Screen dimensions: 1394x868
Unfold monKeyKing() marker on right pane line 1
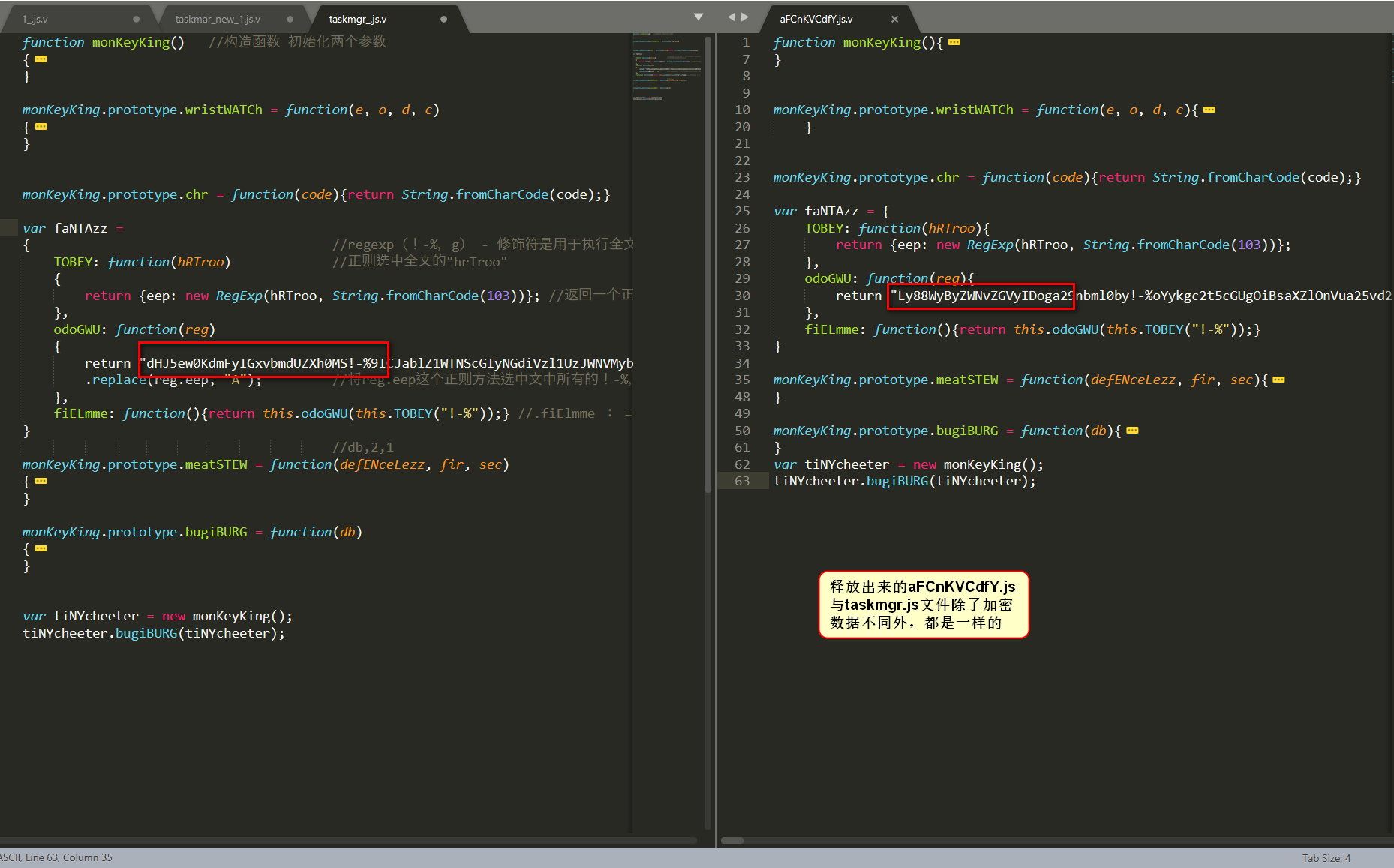954,42
